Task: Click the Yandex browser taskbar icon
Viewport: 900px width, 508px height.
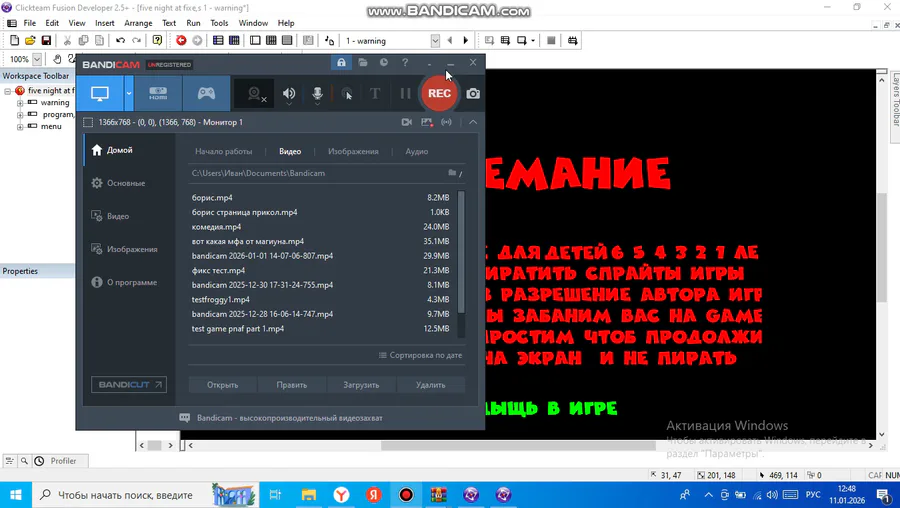Action: [342, 495]
